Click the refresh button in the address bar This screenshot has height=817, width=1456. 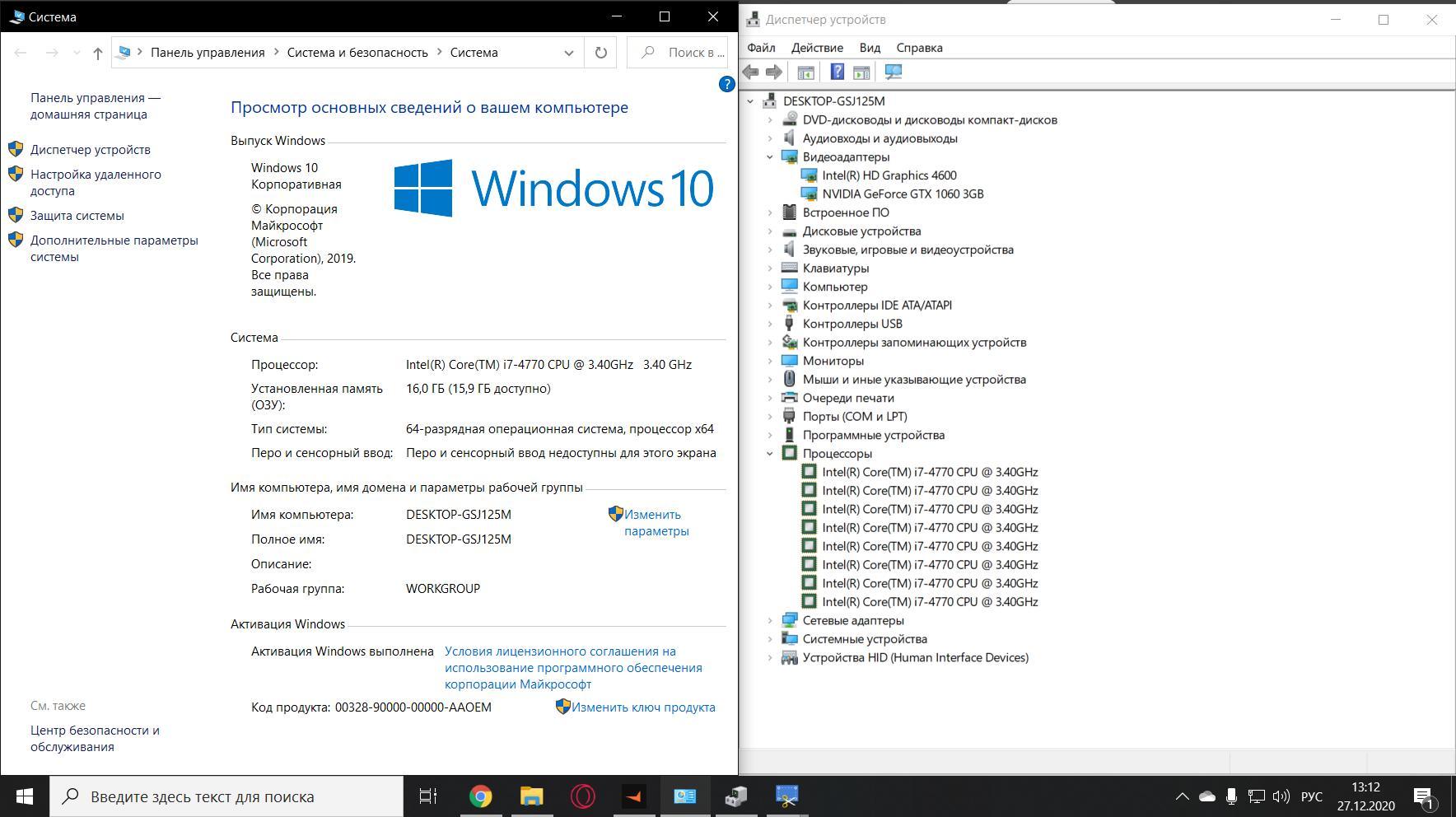(x=600, y=53)
